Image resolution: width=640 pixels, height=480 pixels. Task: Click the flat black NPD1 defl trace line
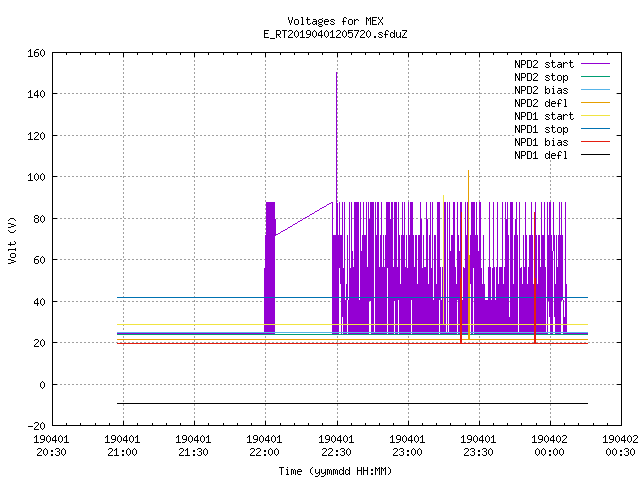(x=353, y=403)
